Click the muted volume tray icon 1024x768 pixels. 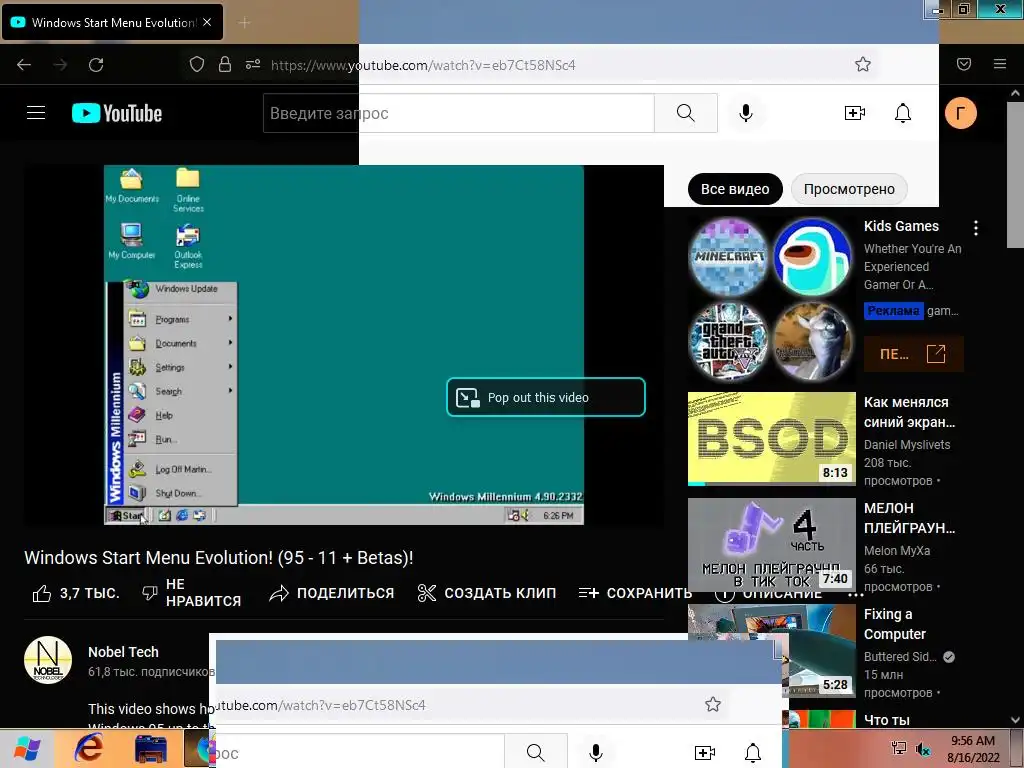[x=923, y=749]
